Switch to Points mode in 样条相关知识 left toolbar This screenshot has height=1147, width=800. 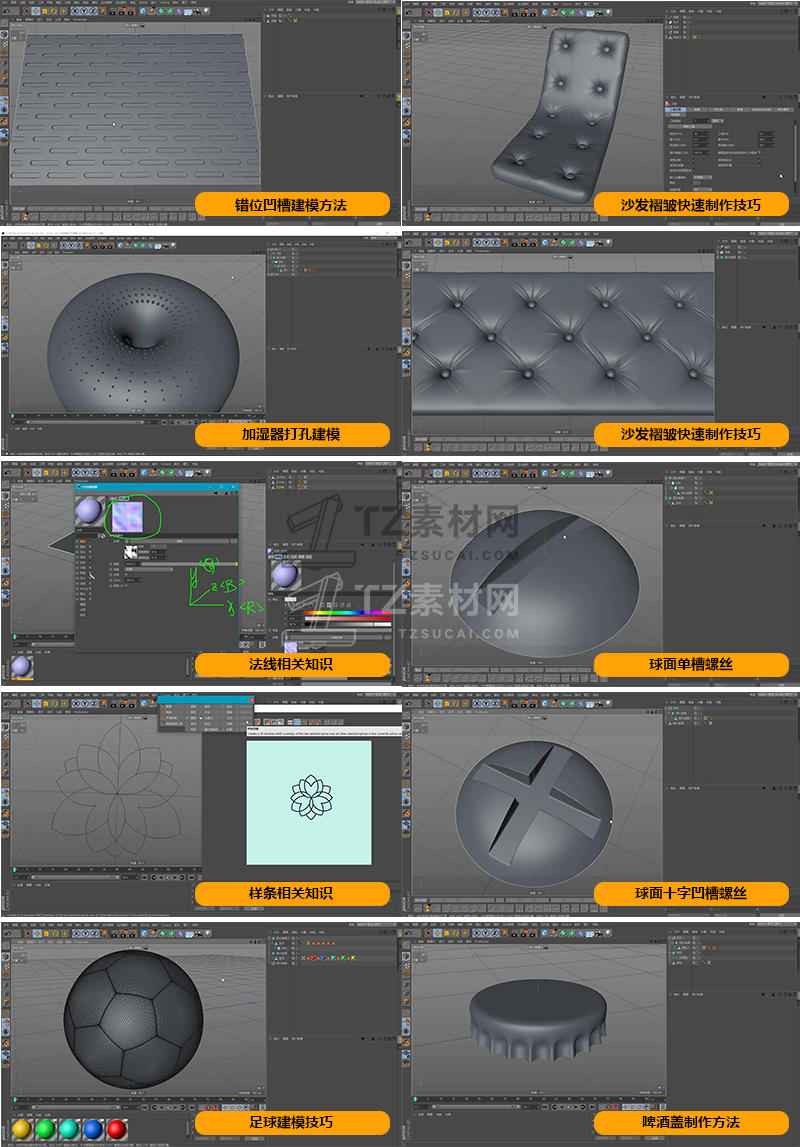[6, 755]
